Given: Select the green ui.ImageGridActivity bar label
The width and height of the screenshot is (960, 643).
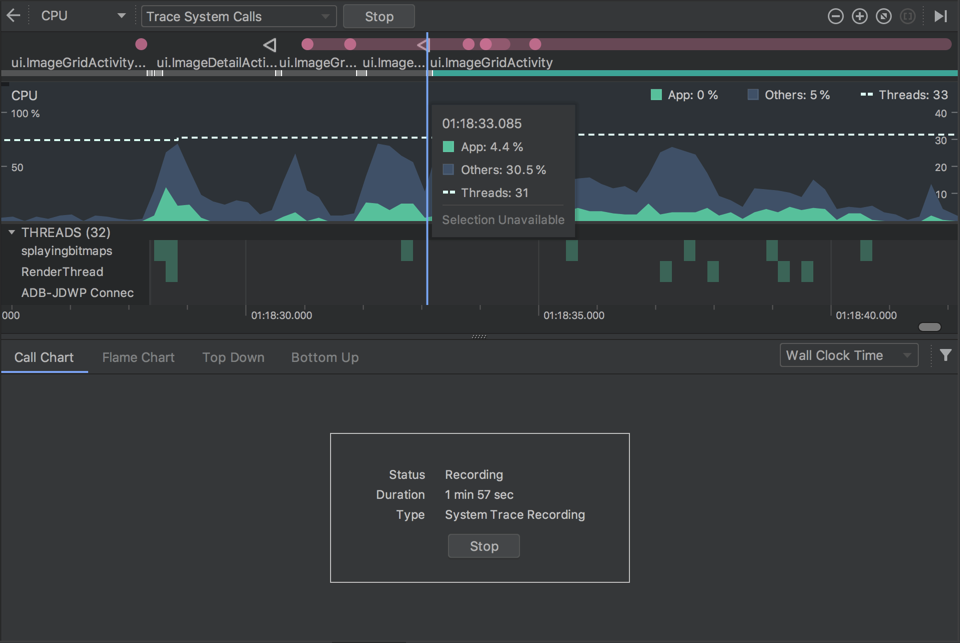Looking at the screenshot, I should [491, 62].
